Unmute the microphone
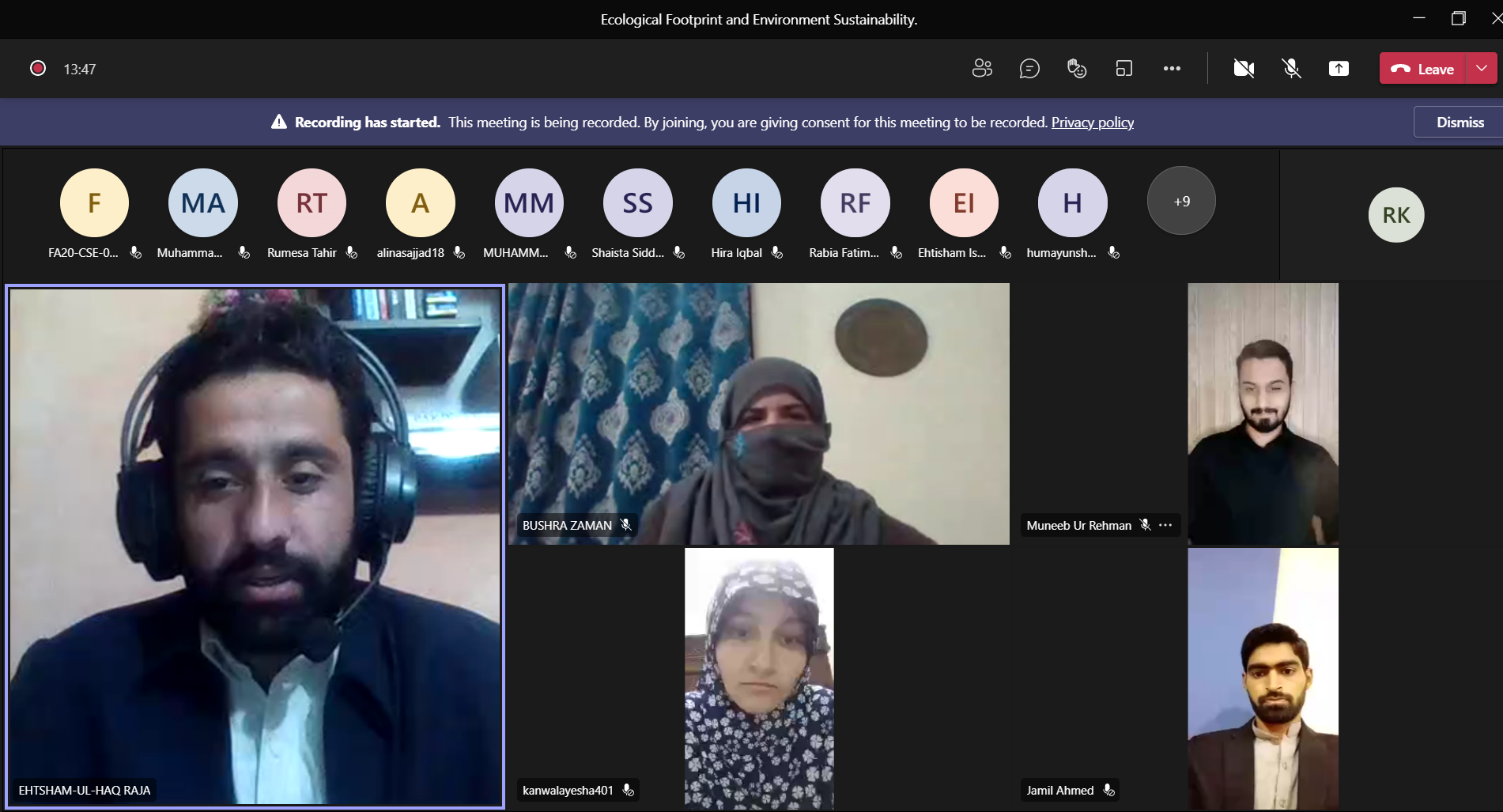1503x812 pixels. 1291,69
